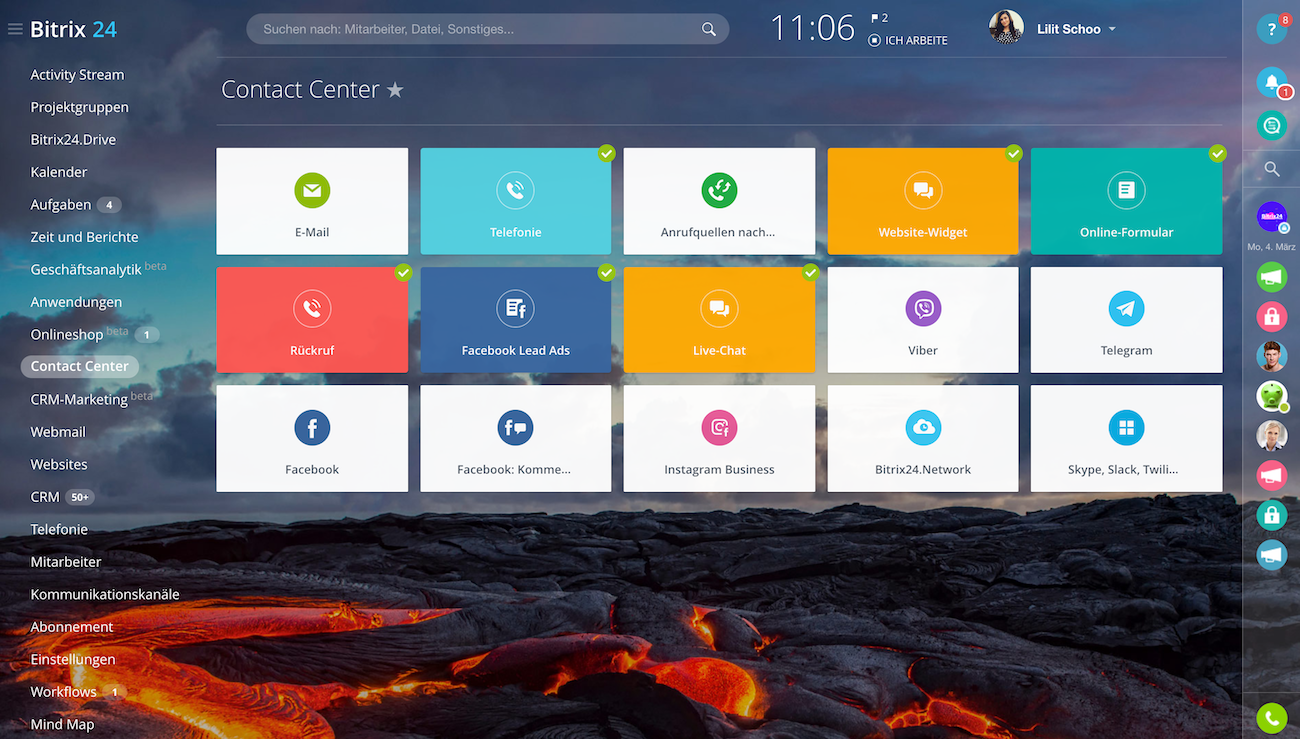
Task: Open the green chat messenger icon
Action: click(1272, 125)
